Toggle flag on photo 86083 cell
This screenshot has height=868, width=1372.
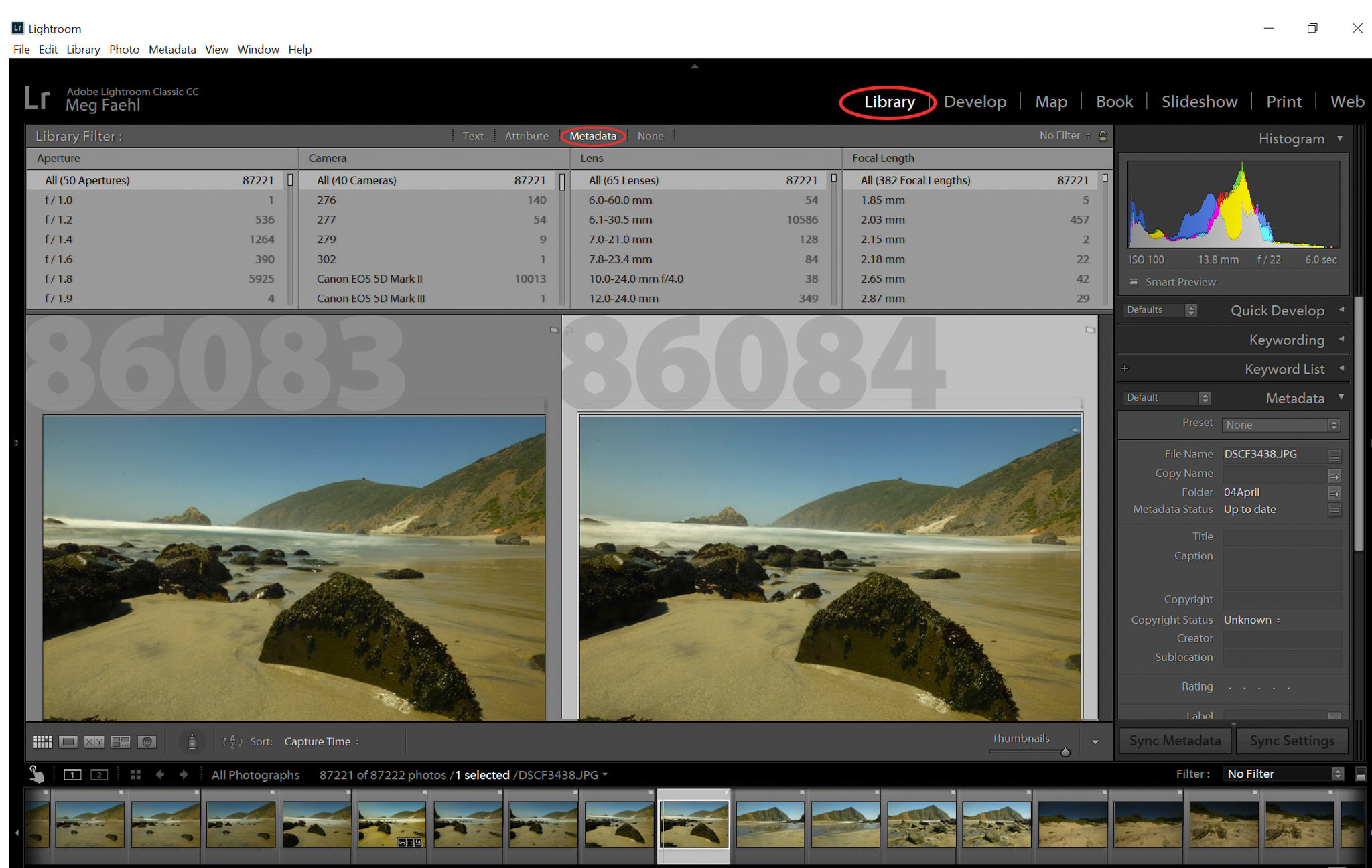click(553, 330)
